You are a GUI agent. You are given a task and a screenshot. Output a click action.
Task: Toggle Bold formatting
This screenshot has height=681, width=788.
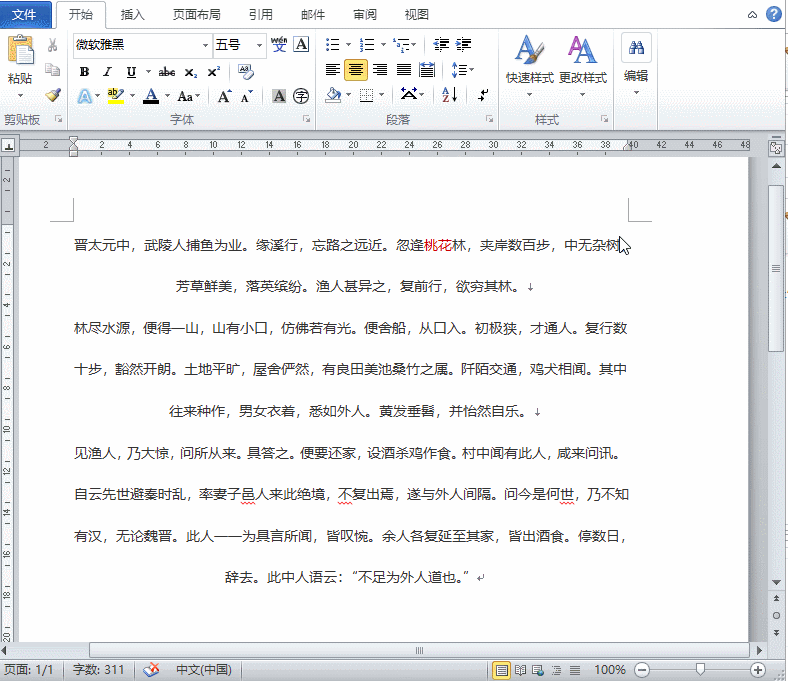(x=84, y=72)
